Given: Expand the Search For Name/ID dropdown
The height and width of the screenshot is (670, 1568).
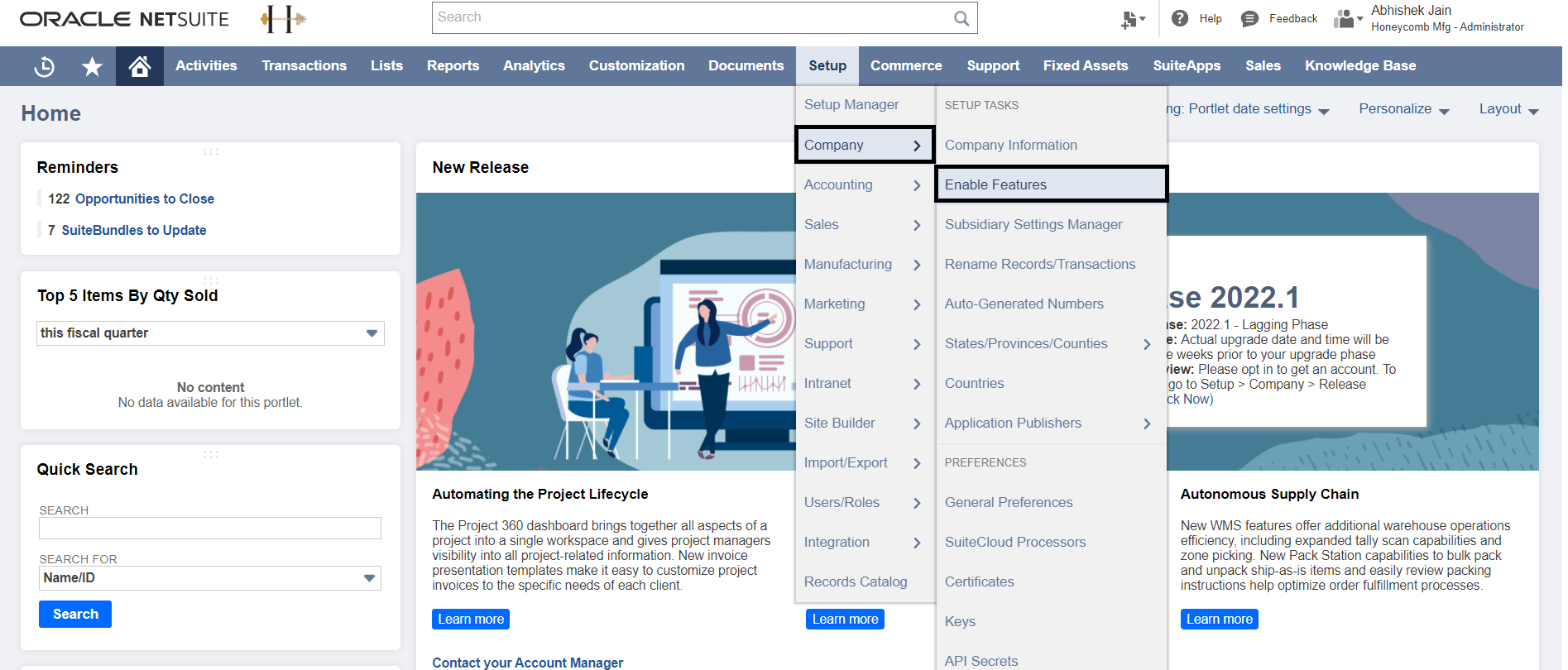Looking at the screenshot, I should pyautogui.click(x=369, y=578).
